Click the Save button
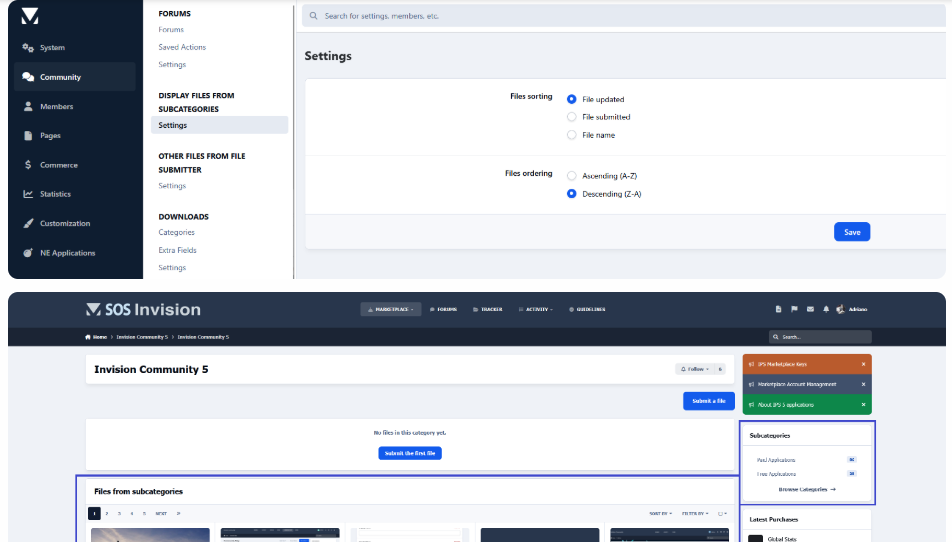The width and height of the screenshot is (952, 542). tap(852, 232)
